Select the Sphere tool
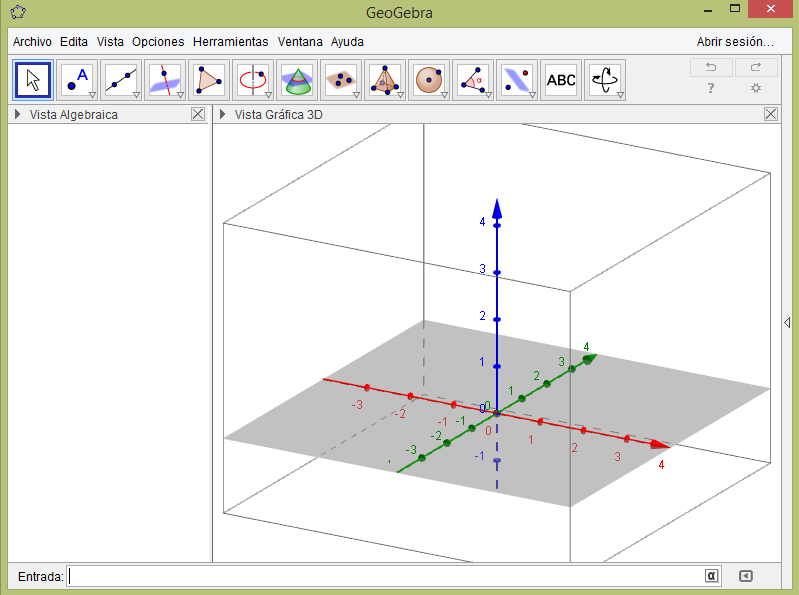Viewport: 799px width, 595px height. 429,79
